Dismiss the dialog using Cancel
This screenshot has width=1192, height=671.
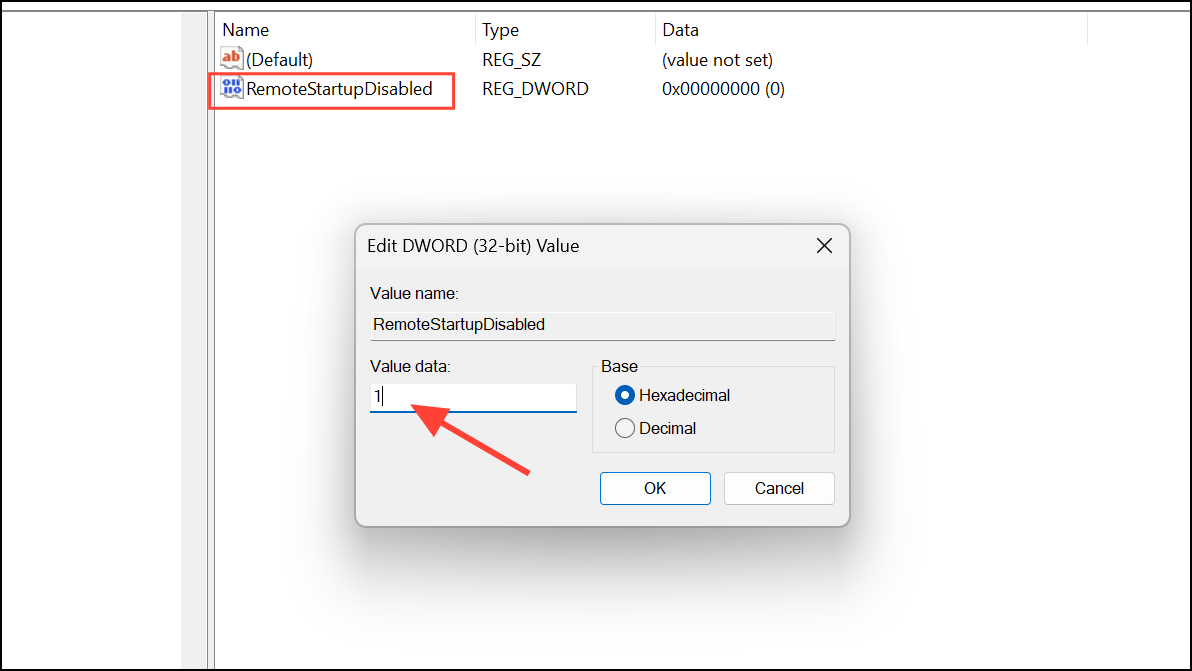click(779, 488)
